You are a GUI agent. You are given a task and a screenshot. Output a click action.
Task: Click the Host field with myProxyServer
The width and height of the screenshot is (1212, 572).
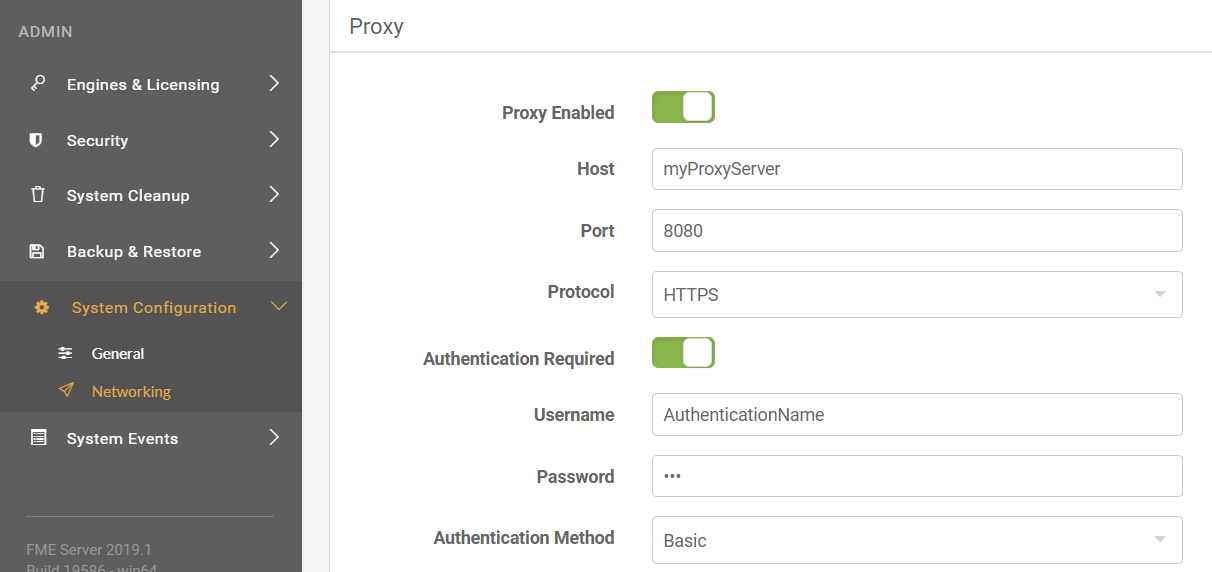tap(917, 169)
